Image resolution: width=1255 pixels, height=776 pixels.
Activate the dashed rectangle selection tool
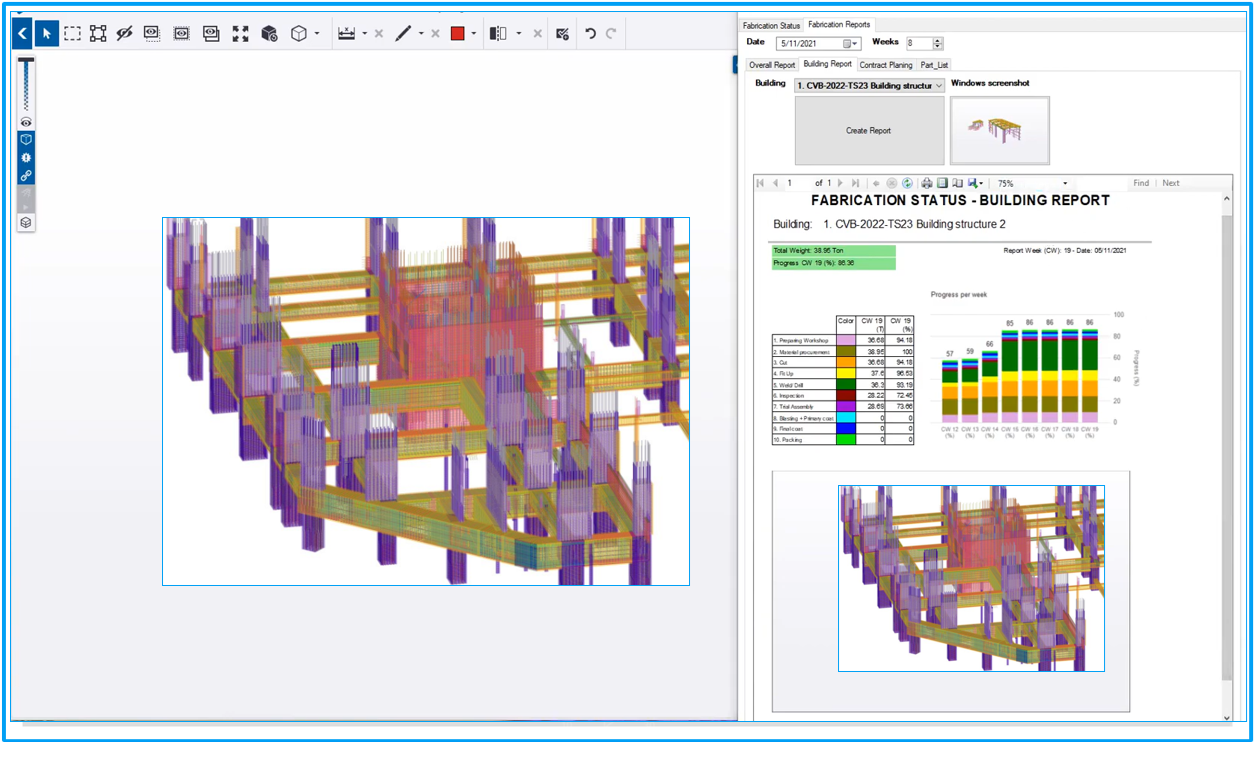tap(73, 33)
